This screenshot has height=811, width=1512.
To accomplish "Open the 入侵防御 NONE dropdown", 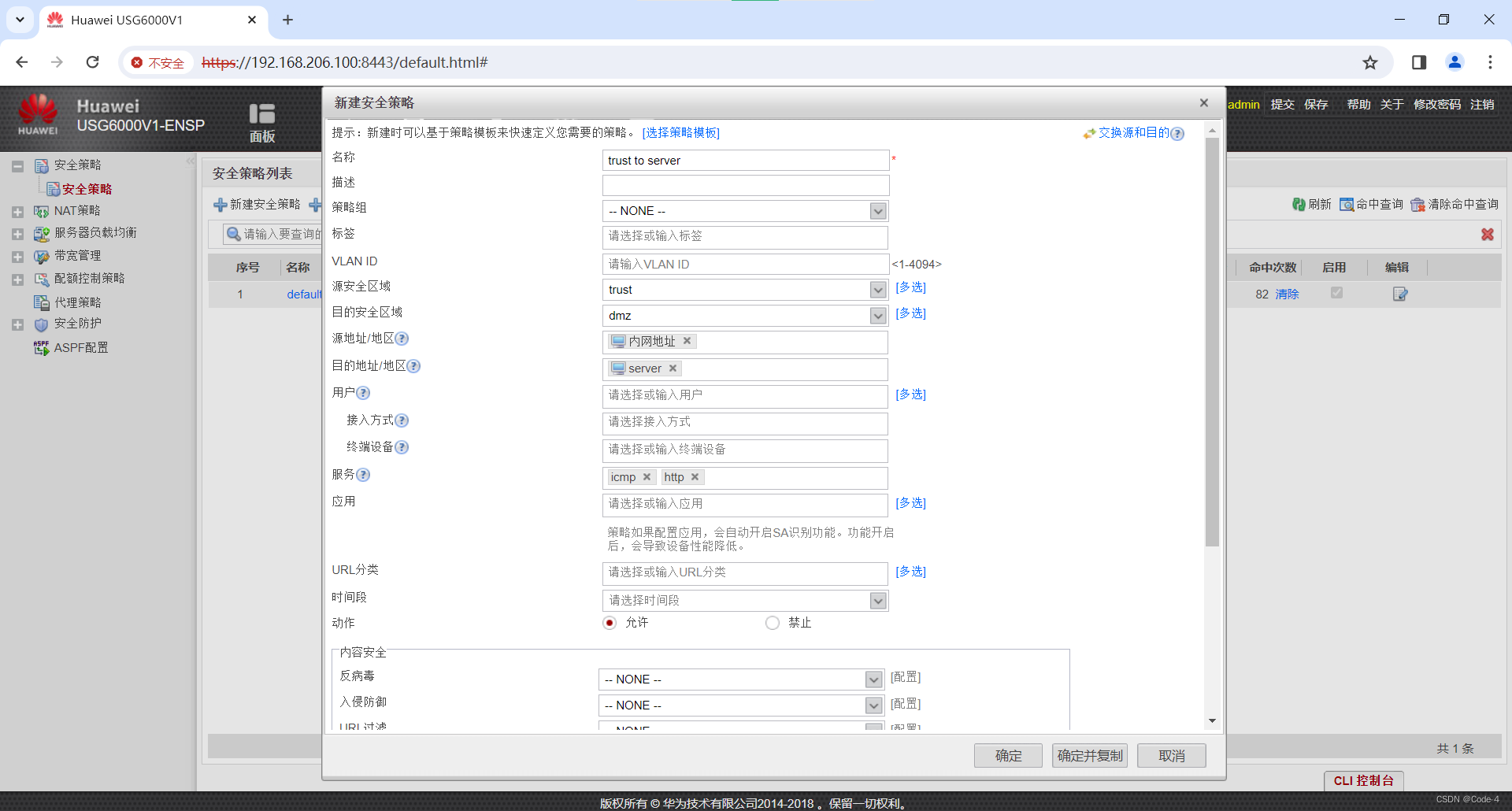I will (873, 705).
